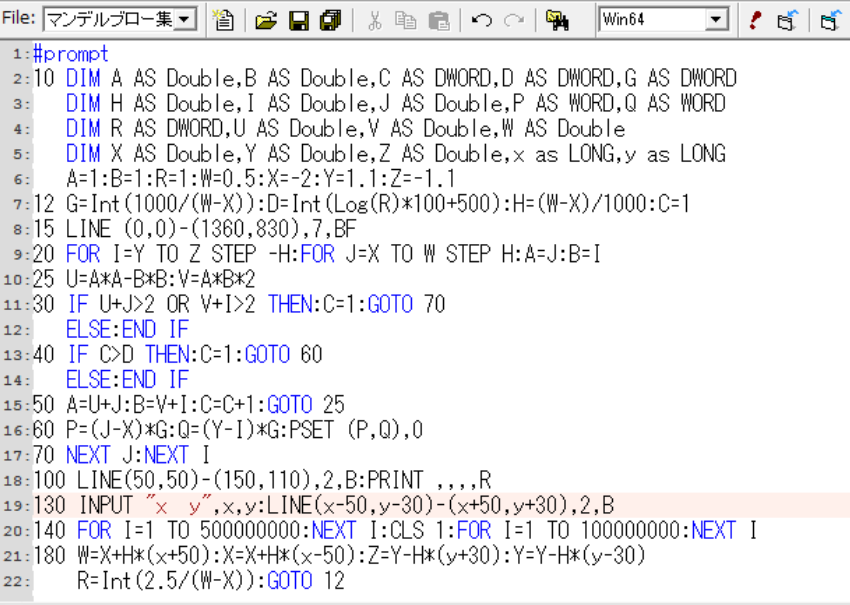Image resolution: width=850 pixels, height=605 pixels.
Task: Paste from clipboard with the paste icon
Action: coord(439,20)
